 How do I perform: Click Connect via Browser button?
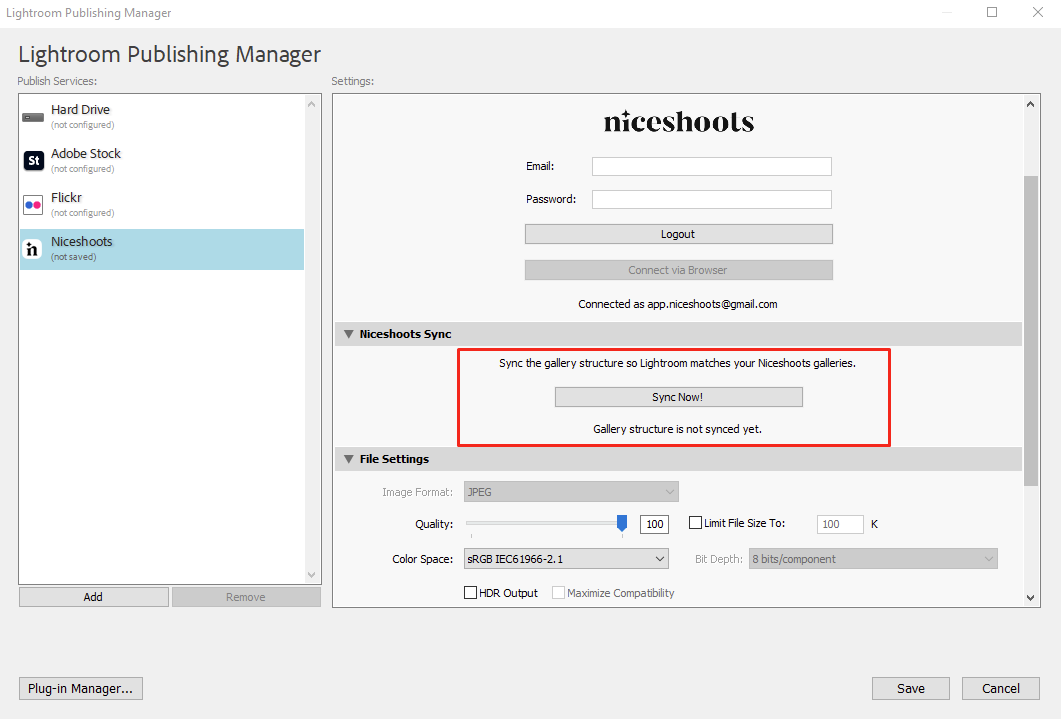679,270
